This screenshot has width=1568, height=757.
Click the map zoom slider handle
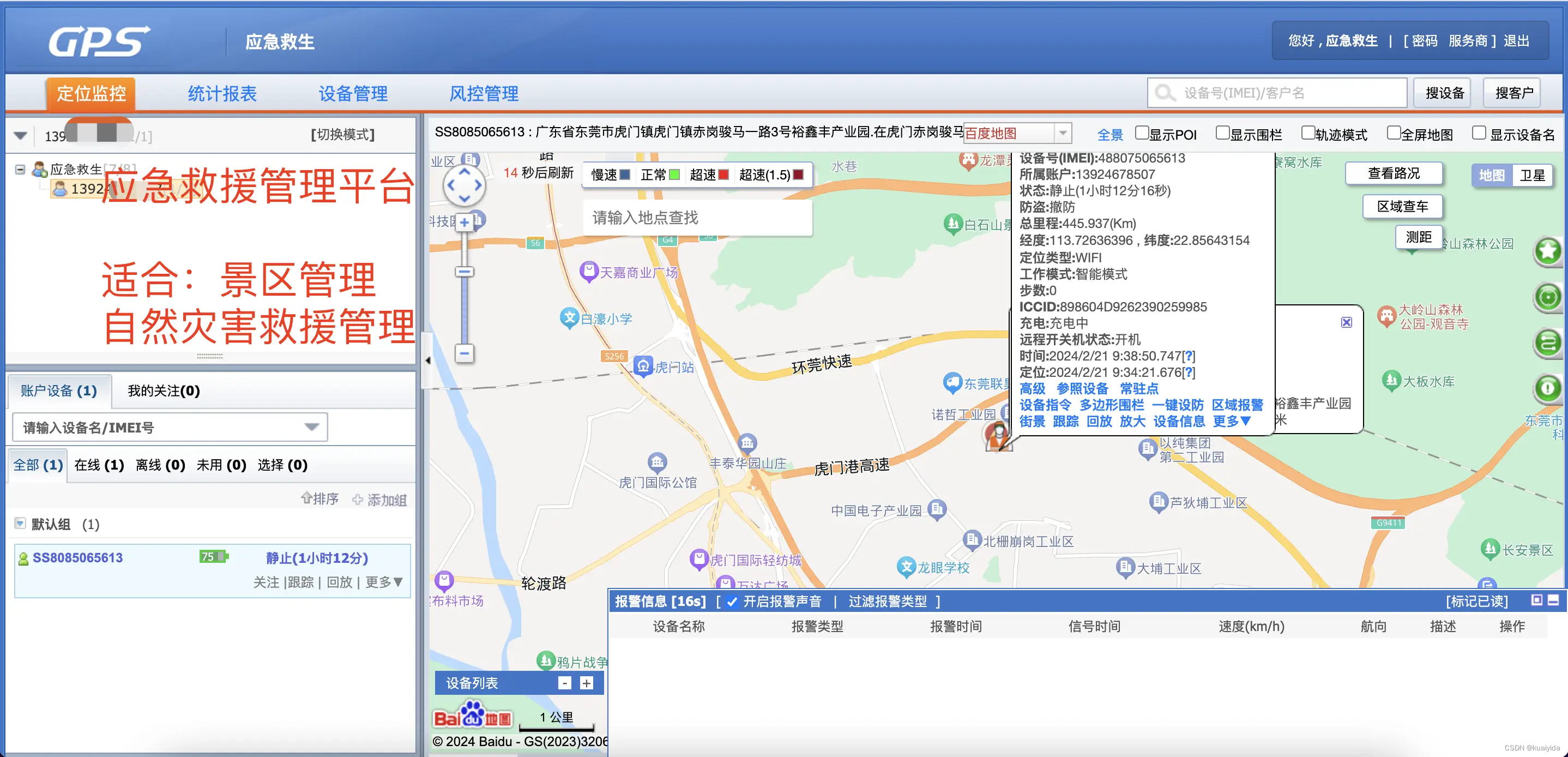pos(465,272)
